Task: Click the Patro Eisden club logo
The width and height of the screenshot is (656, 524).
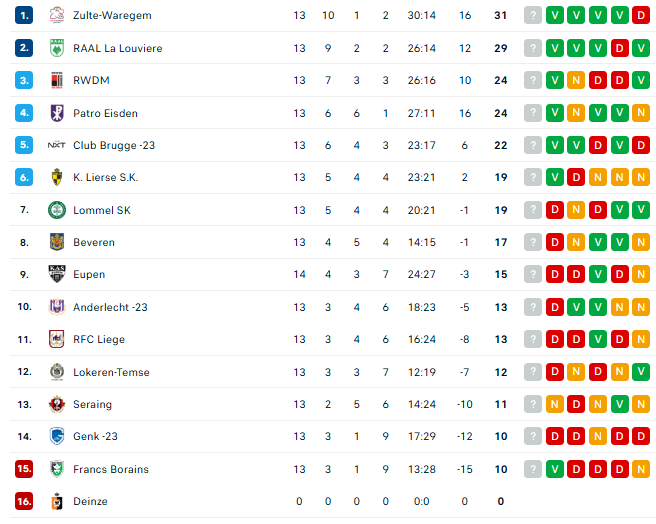Action: click(57, 113)
